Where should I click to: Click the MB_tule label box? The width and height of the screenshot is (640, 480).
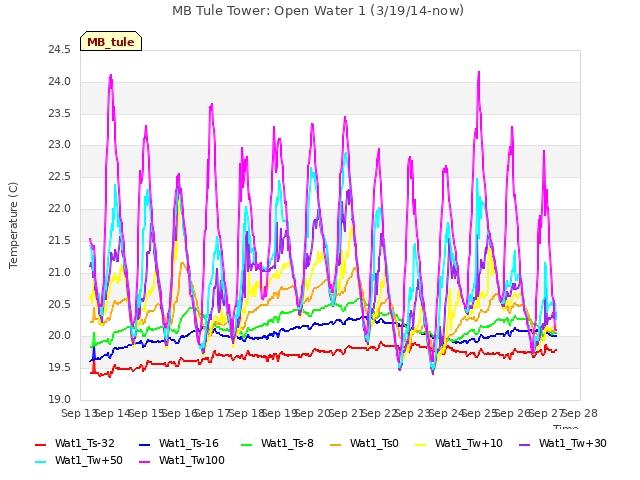click(x=111, y=41)
